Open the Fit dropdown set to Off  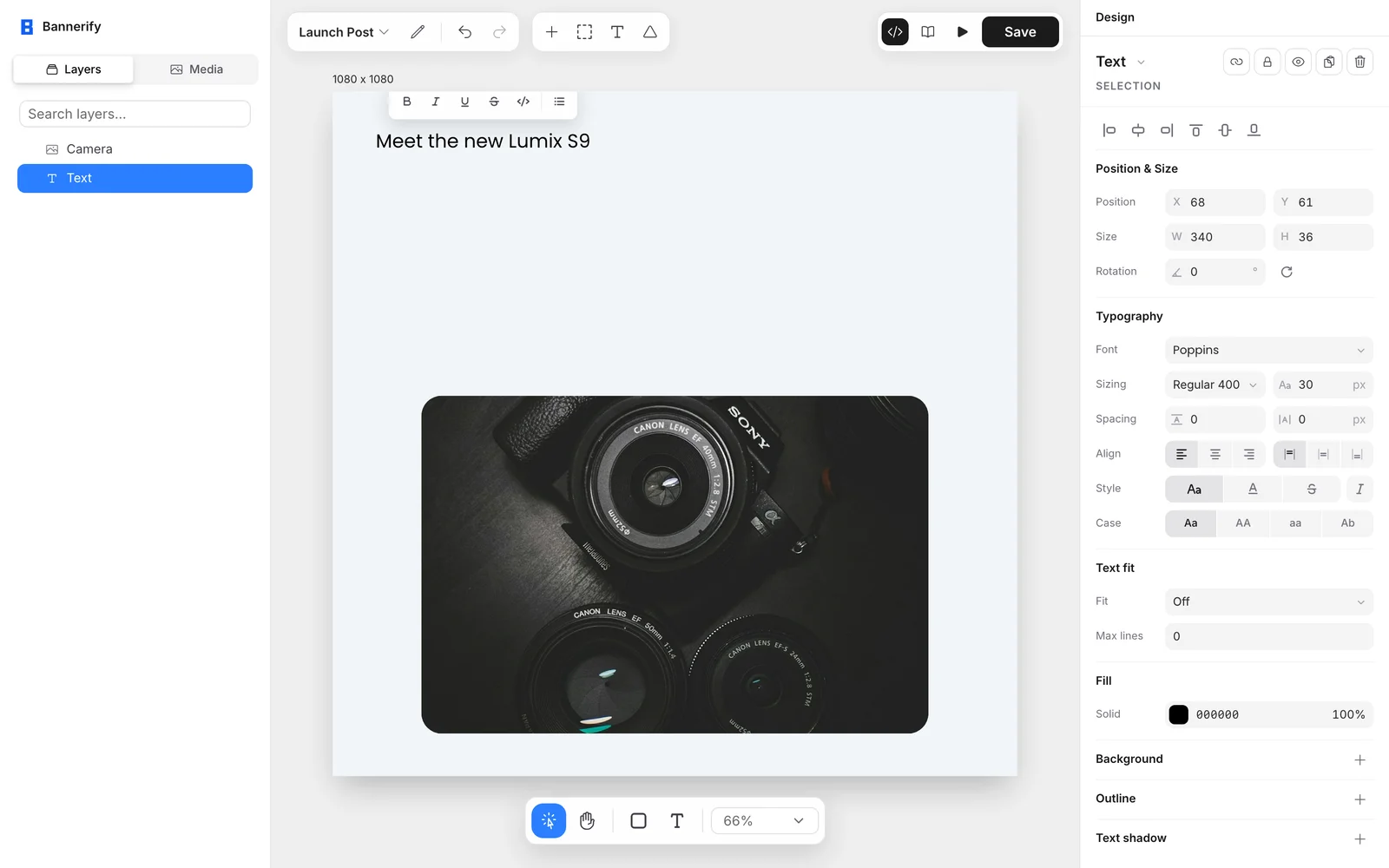click(1268, 602)
